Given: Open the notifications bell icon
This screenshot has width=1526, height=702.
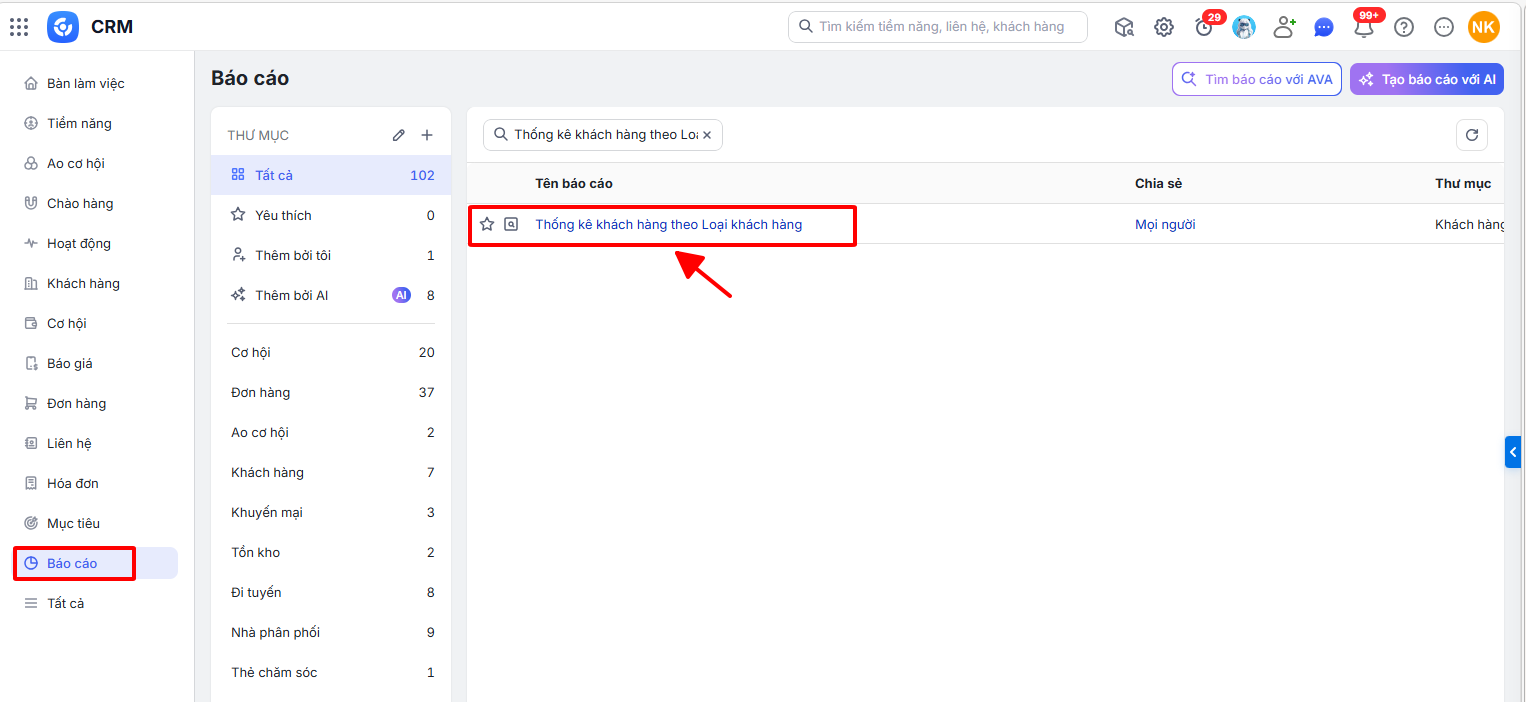Looking at the screenshot, I should [1364, 27].
